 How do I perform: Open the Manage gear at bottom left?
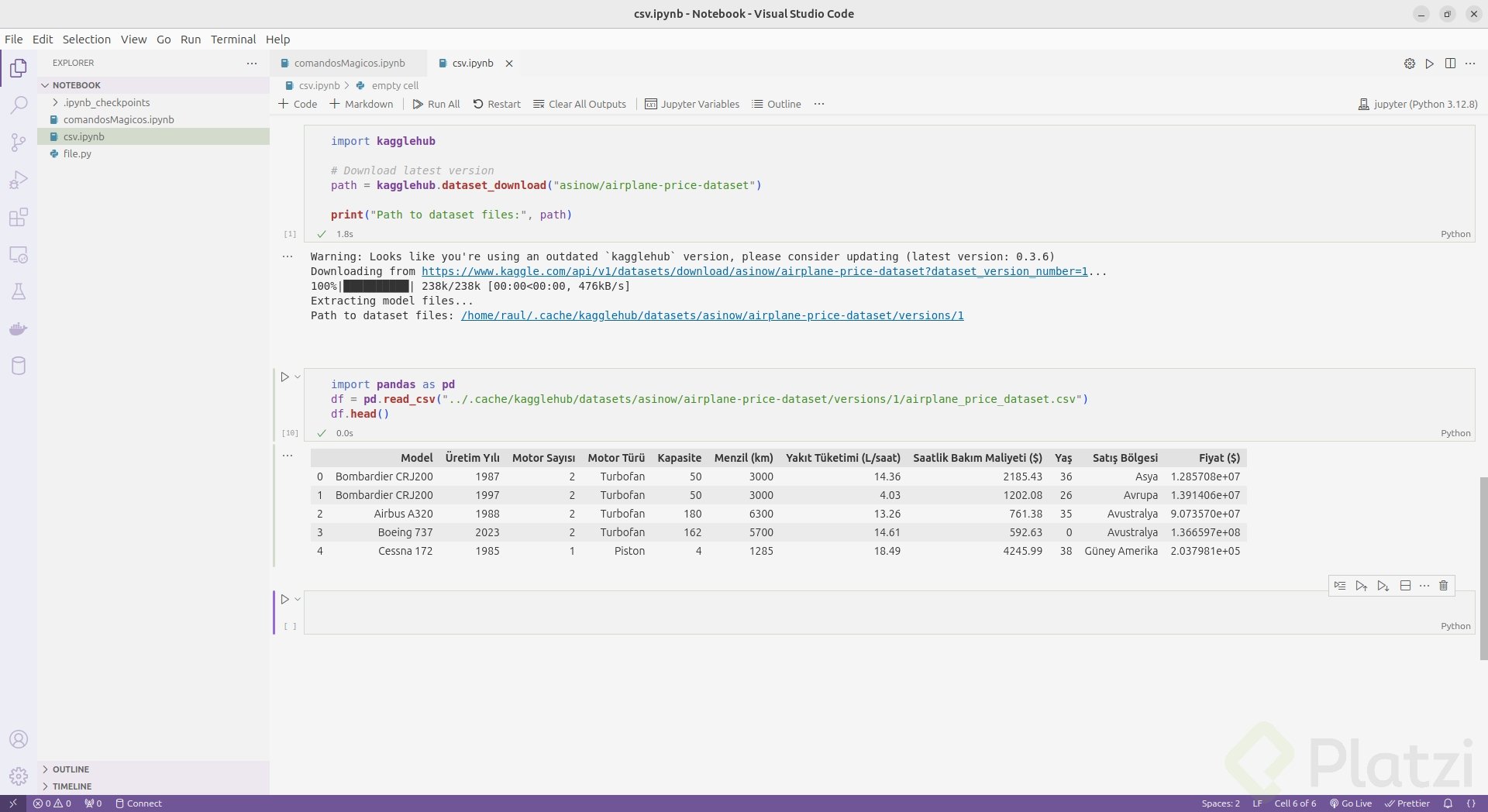pyautogui.click(x=19, y=776)
